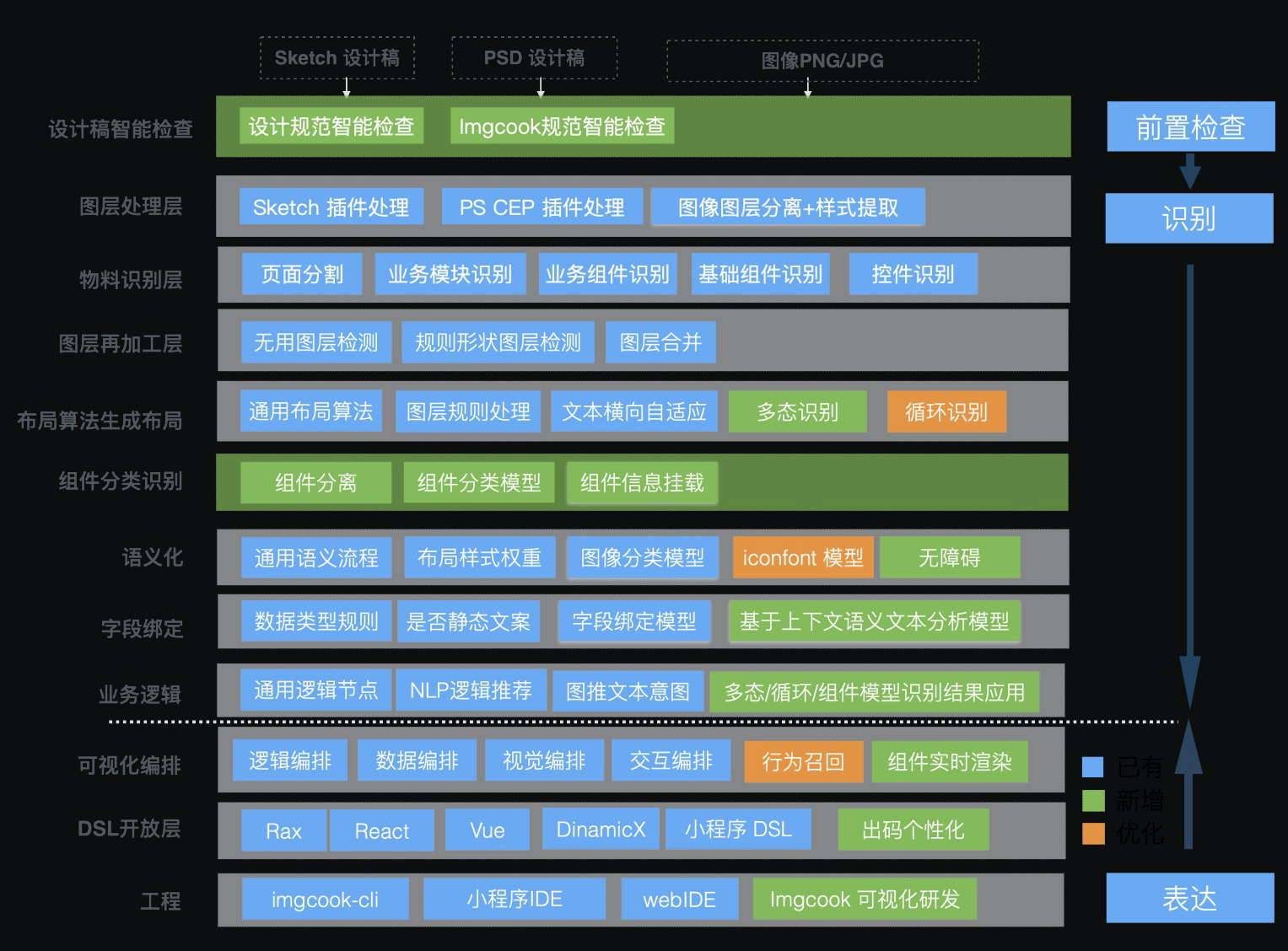Screen dimensions: 1288x951
Task: Click the orange 优化 legend color swatch
Action: click(x=1092, y=833)
